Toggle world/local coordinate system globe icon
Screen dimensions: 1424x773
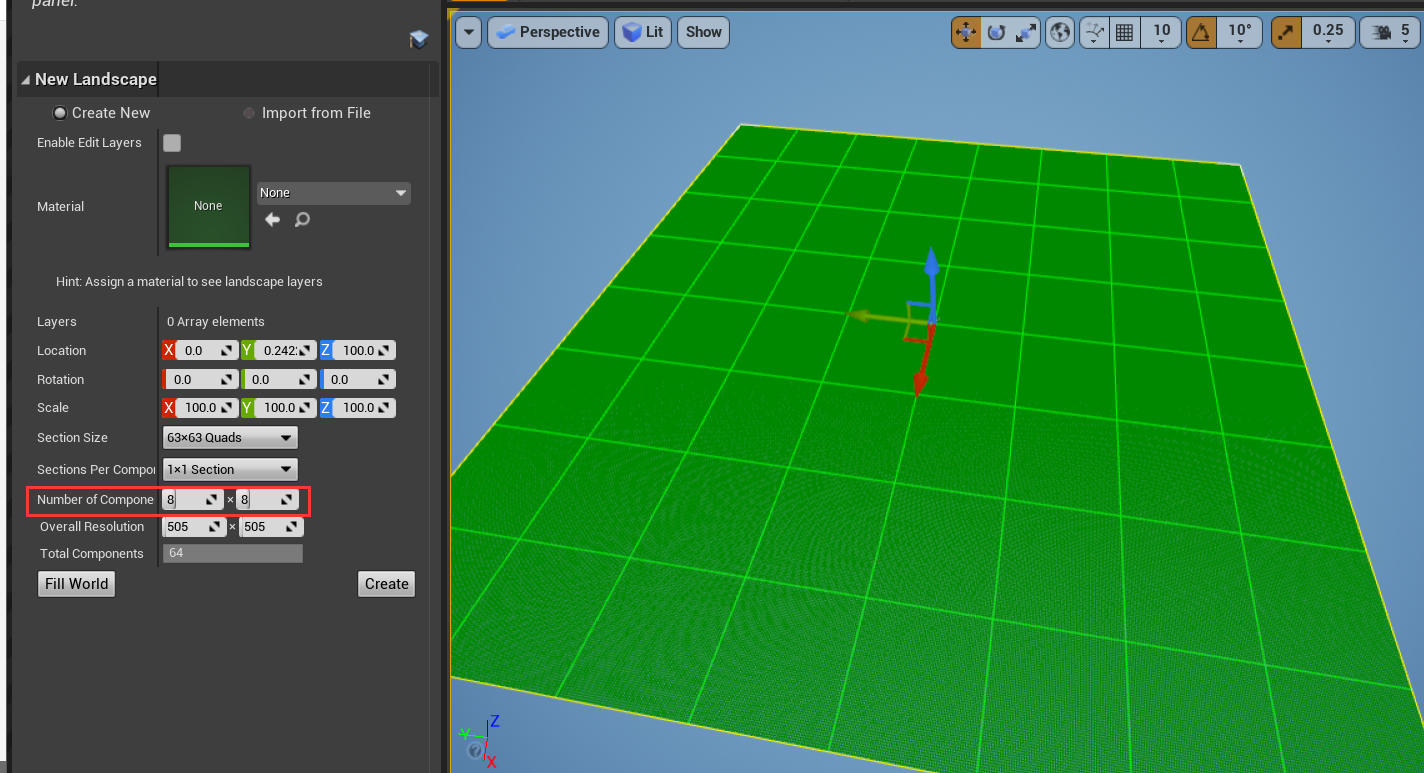tap(1060, 32)
